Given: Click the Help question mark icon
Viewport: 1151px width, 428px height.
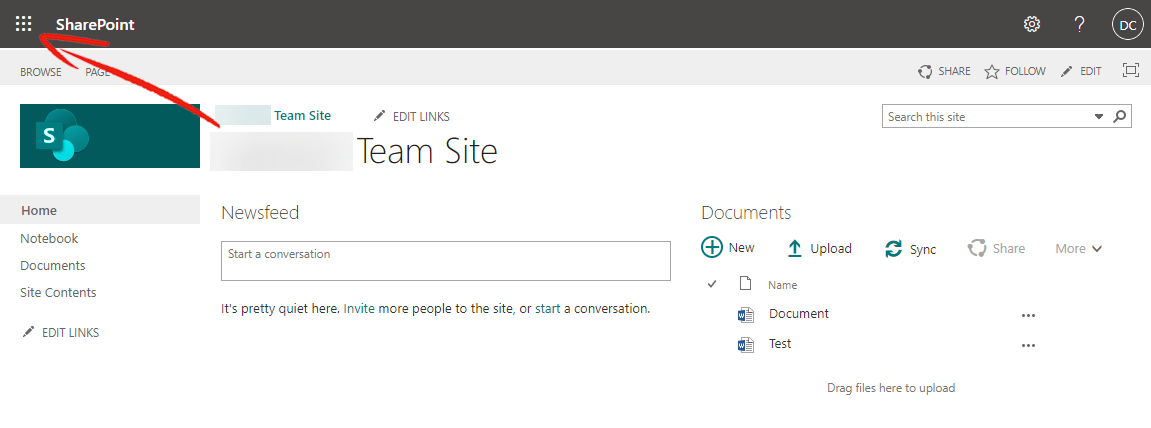Looking at the screenshot, I should pyautogui.click(x=1079, y=25).
